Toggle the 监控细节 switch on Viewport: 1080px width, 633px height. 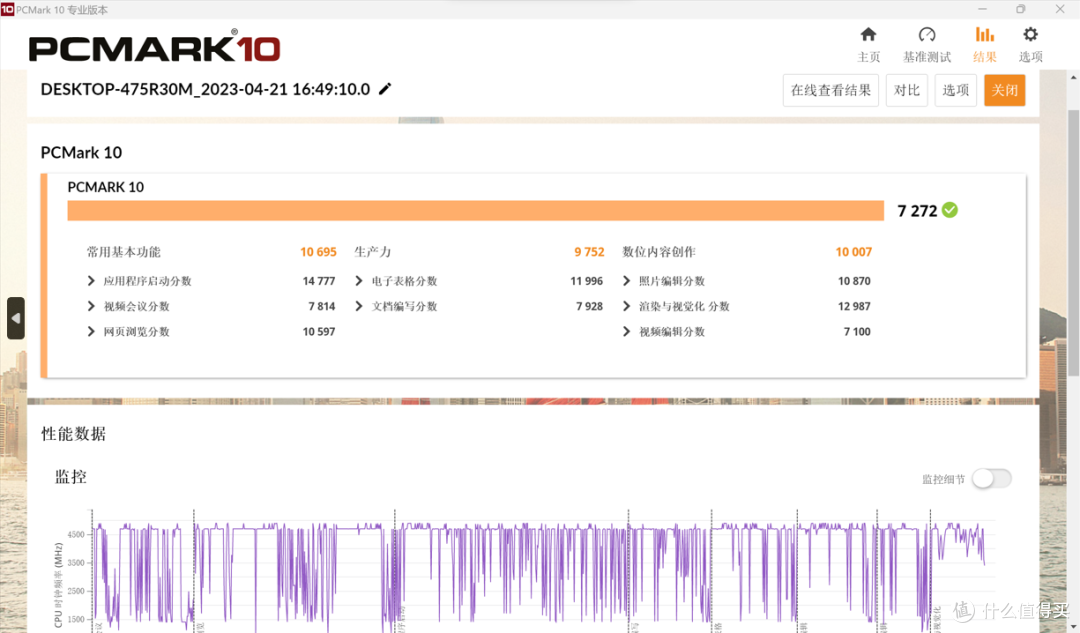[992, 479]
